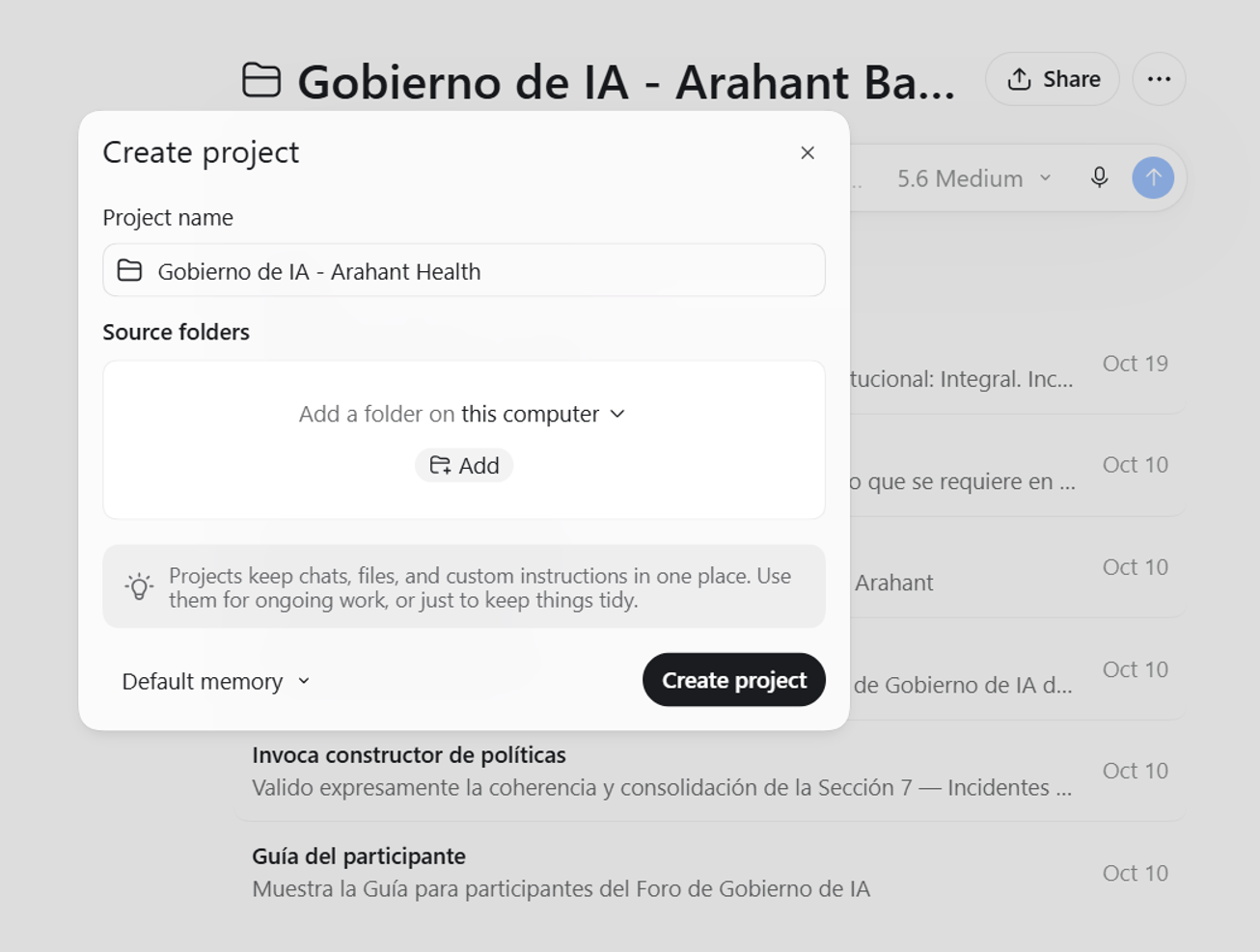Click the blue send arrow button
1260x952 pixels.
[1153, 177]
